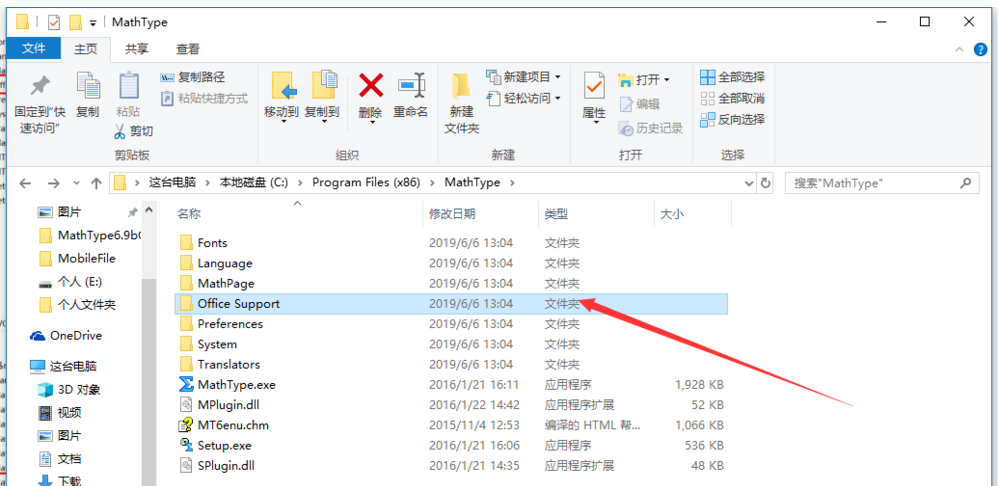Select the MathType.exe file
998x486 pixels.
(451, 385)
